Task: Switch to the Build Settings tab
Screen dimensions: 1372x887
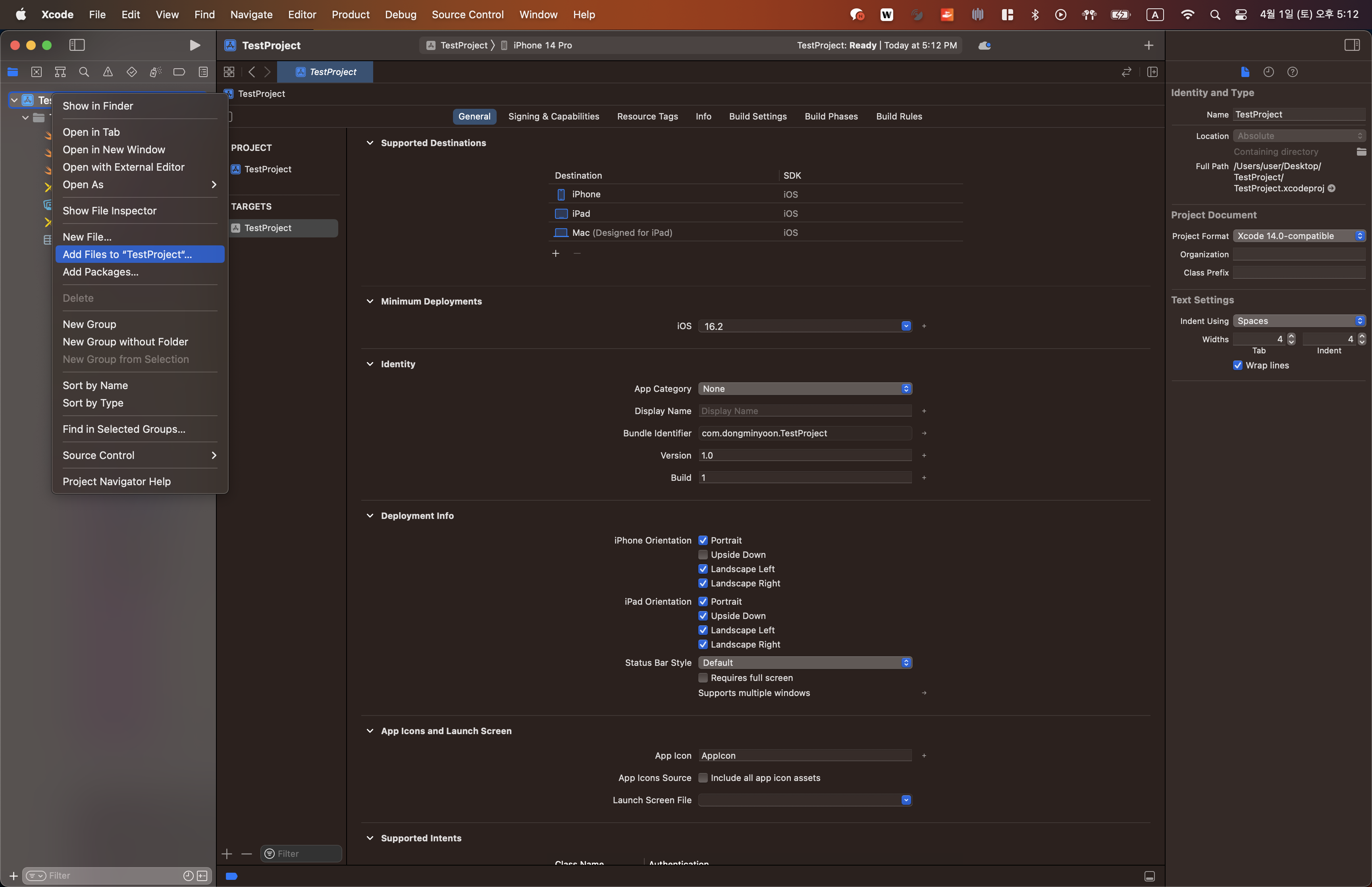Action: coord(758,116)
